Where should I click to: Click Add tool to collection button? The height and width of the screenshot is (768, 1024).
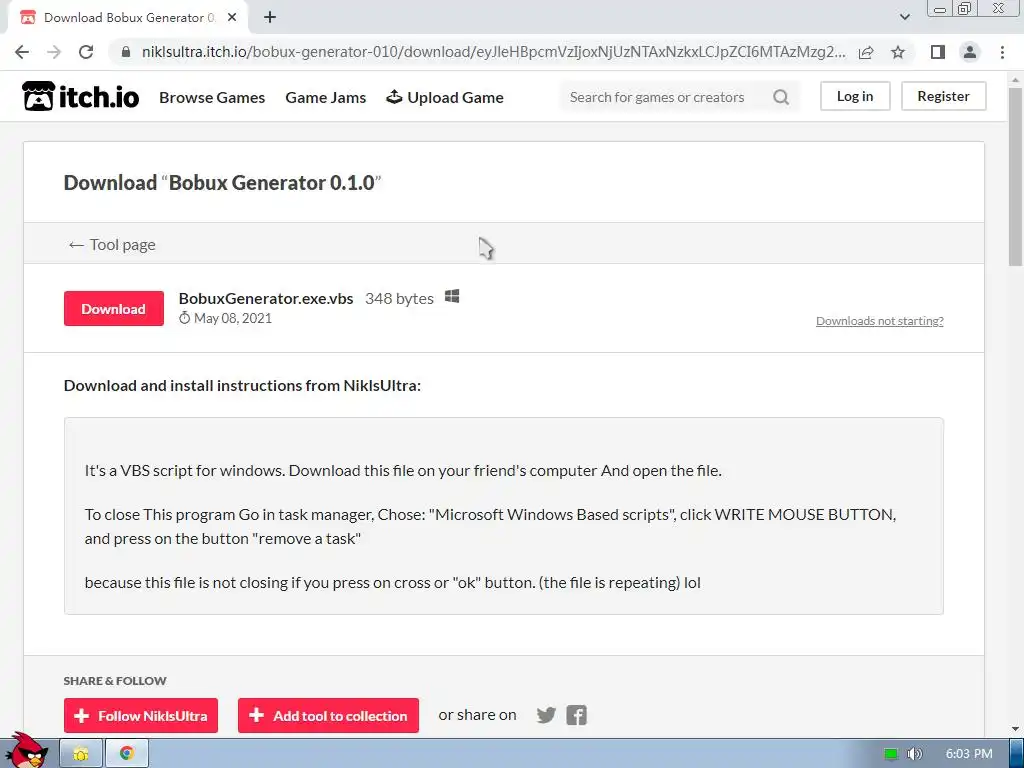tap(328, 716)
